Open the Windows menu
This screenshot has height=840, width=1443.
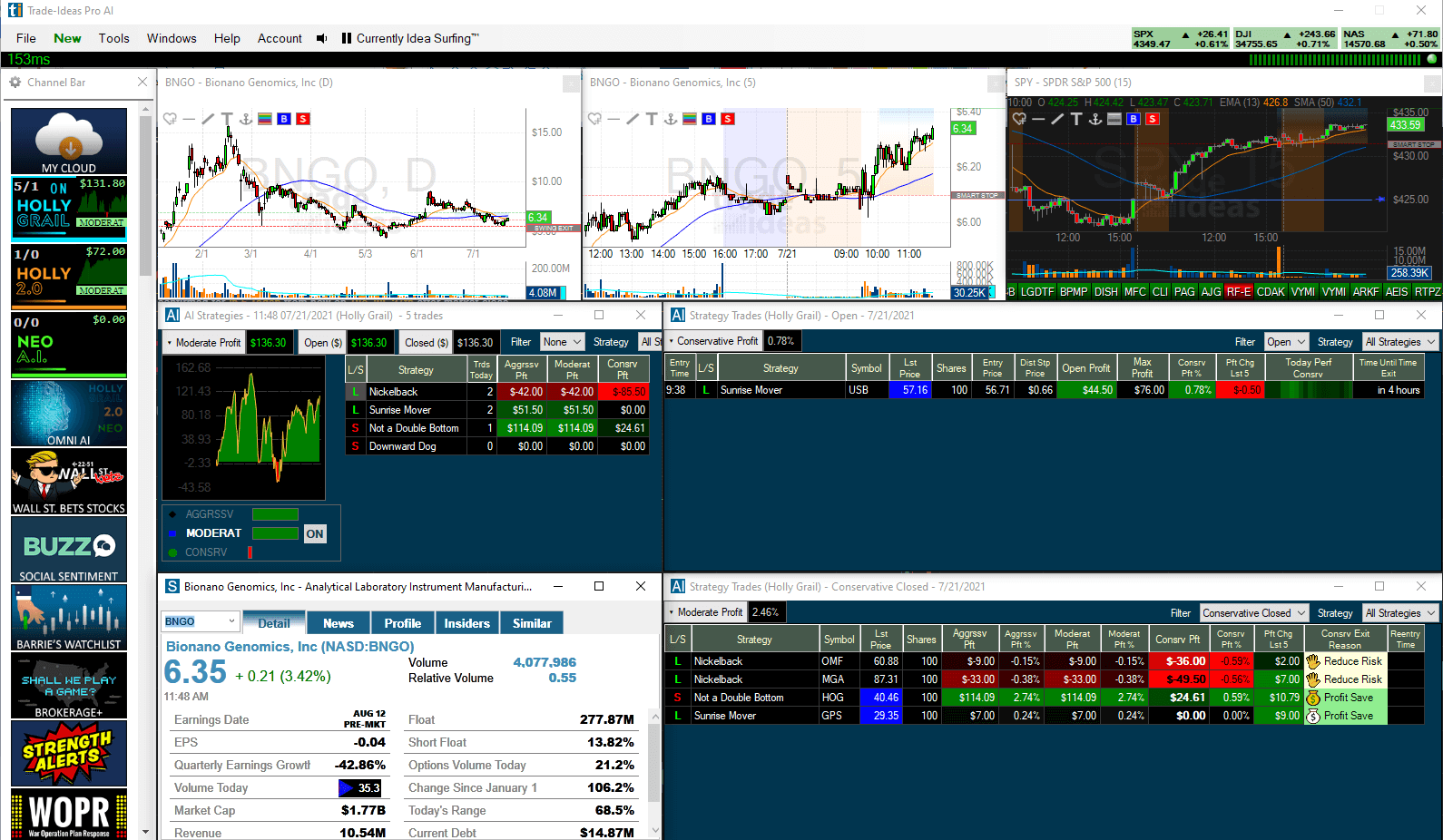click(172, 38)
